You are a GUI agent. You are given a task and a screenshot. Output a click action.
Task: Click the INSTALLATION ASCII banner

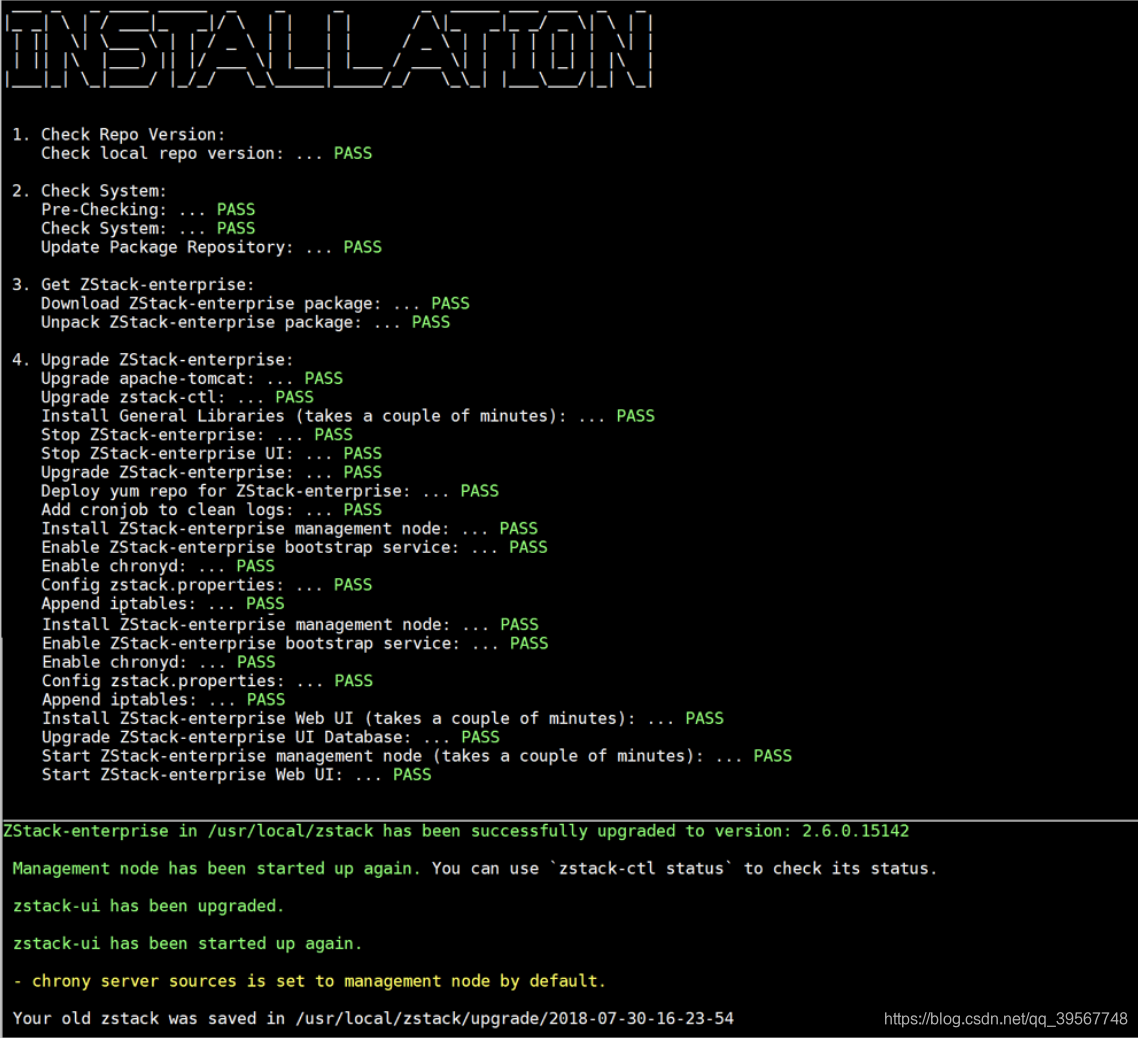coord(328,49)
